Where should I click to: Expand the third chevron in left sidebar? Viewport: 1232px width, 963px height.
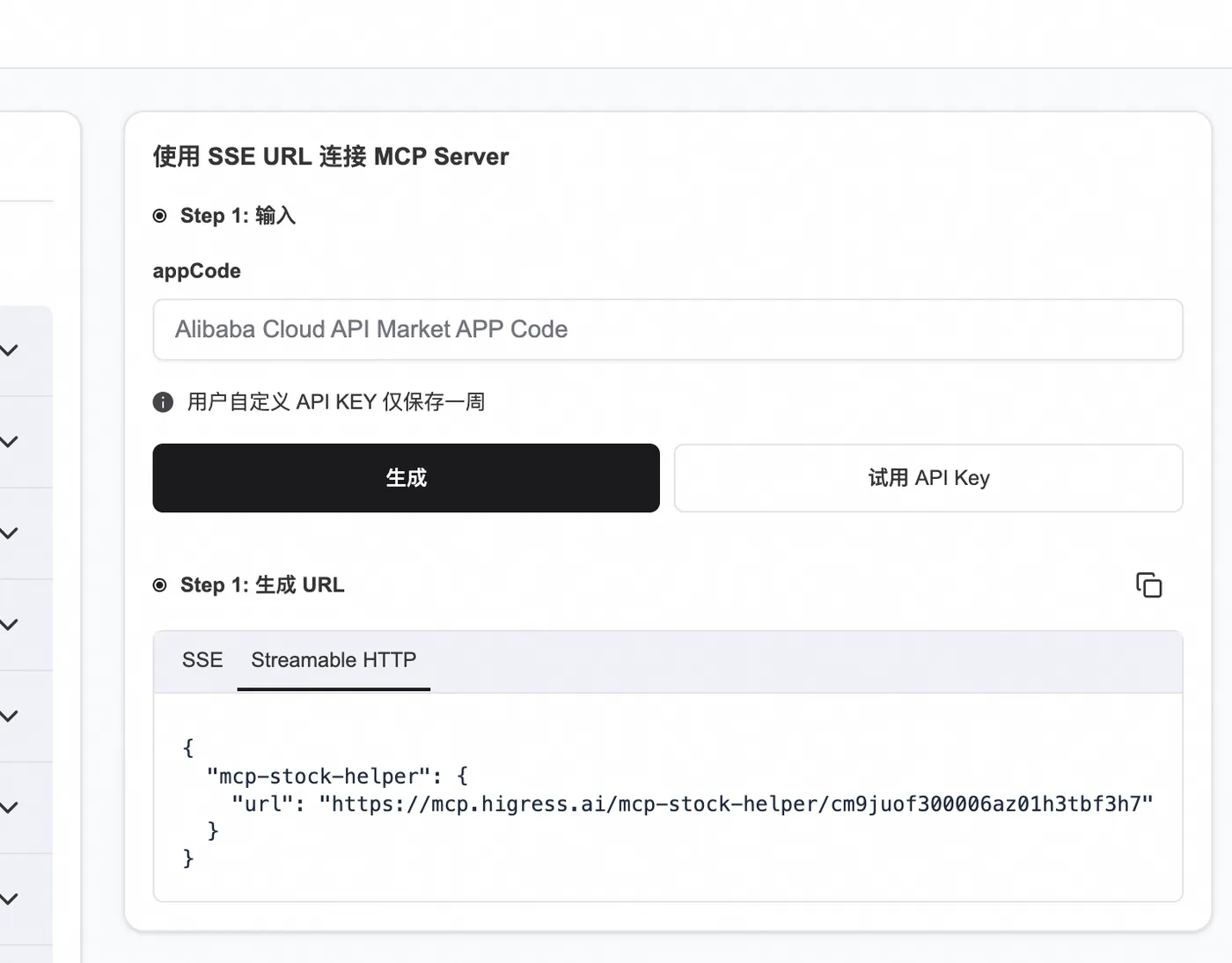coord(9,533)
